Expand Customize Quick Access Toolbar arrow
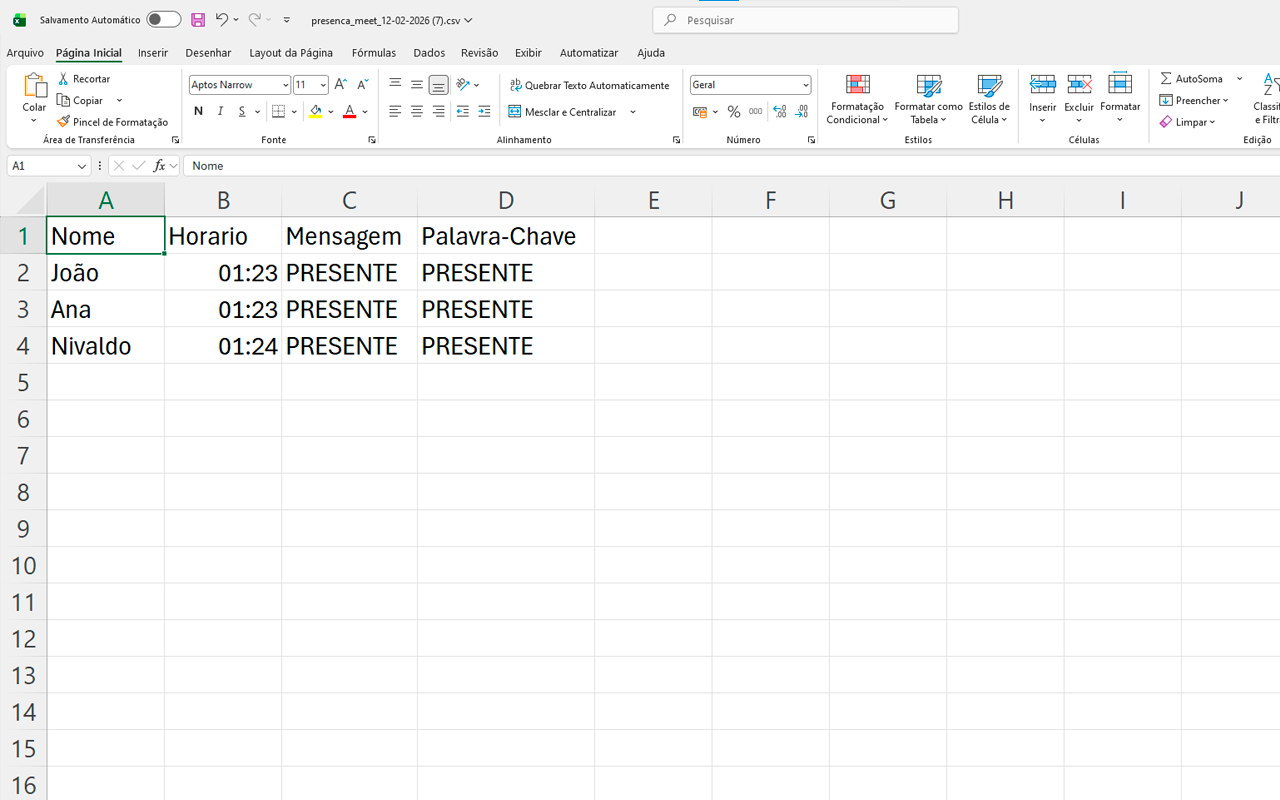The height and width of the screenshot is (800, 1280). (287, 20)
